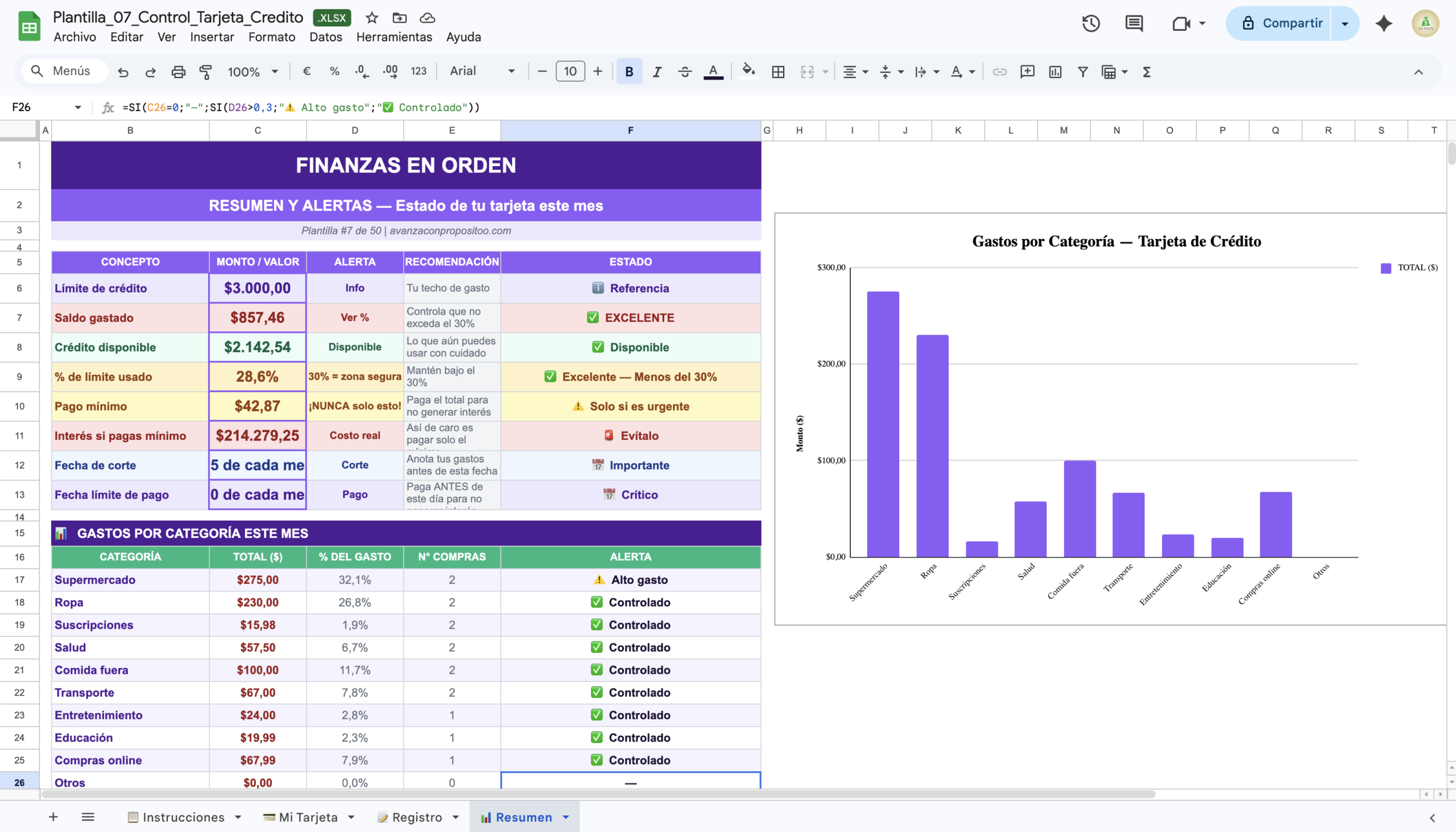Open version history clock icon
Image resolution: width=1456 pixels, height=832 pixels.
pyautogui.click(x=1090, y=23)
